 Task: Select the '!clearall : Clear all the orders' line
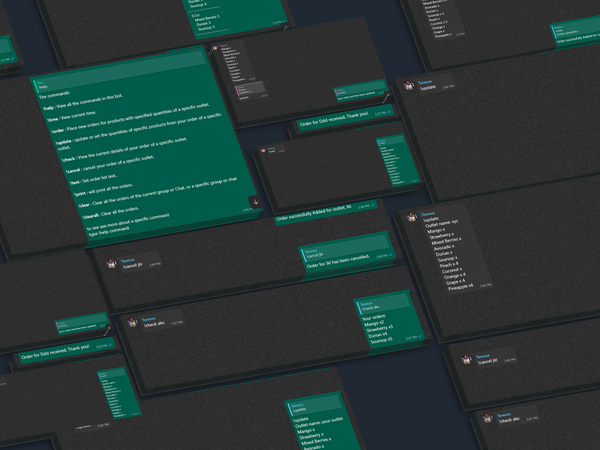click(111, 213)
